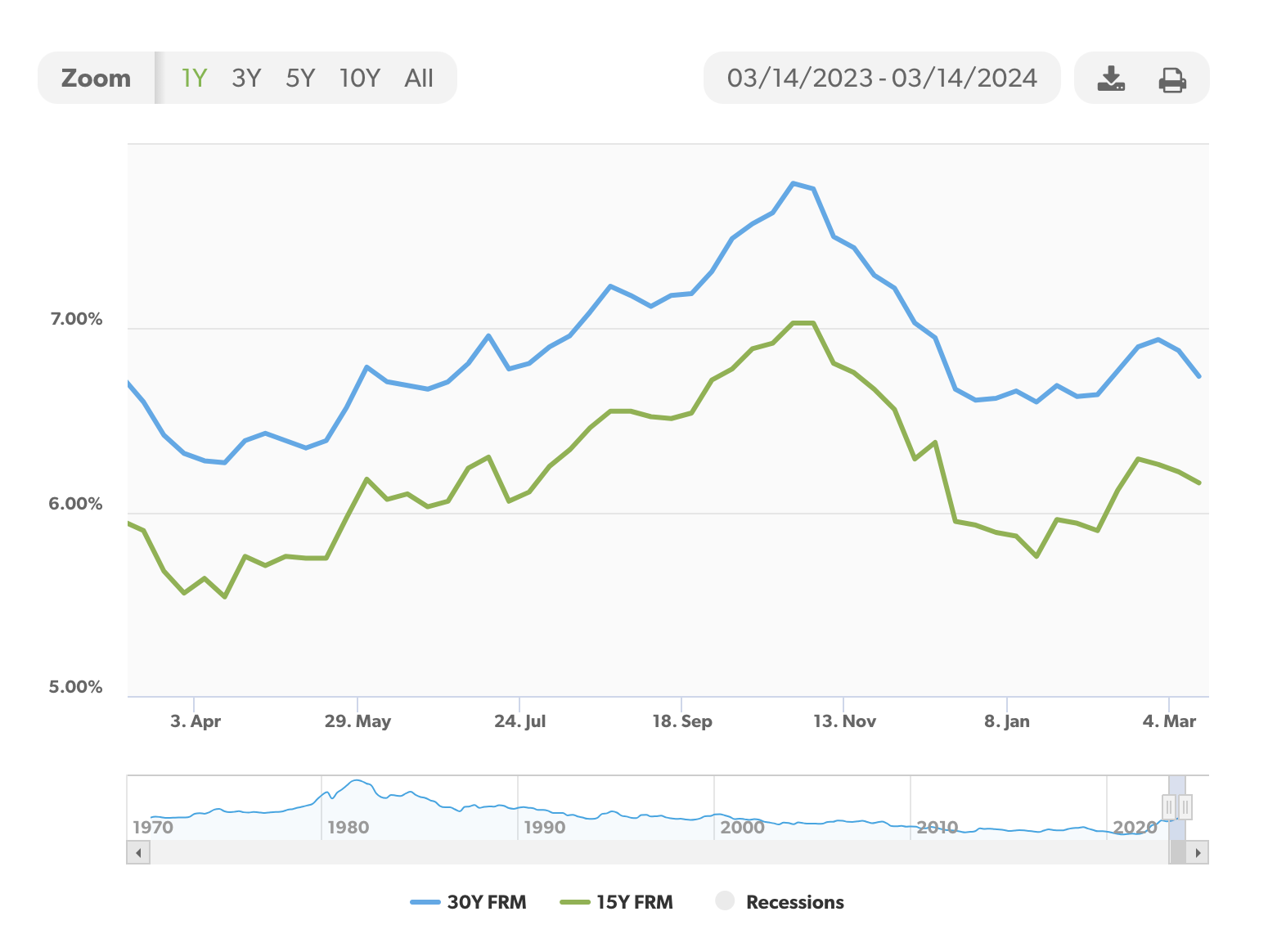
Task: Click the download chart icon
Action: [x=1110, y=79]
